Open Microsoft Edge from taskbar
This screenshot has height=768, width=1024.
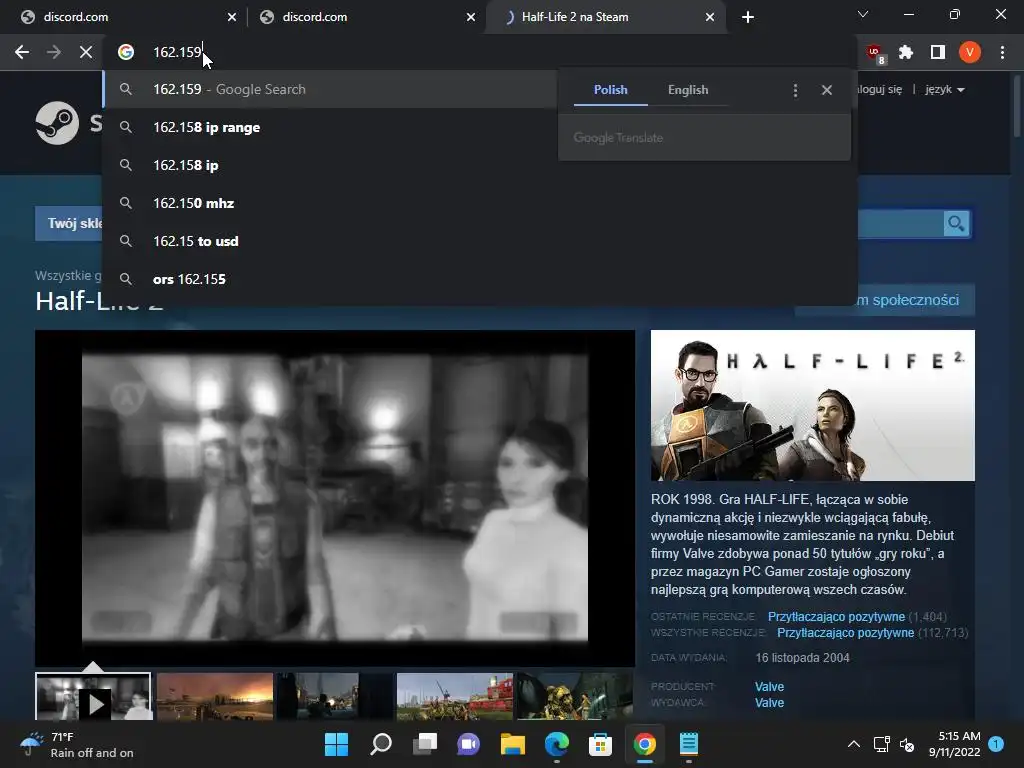click(x=556, y=744)
